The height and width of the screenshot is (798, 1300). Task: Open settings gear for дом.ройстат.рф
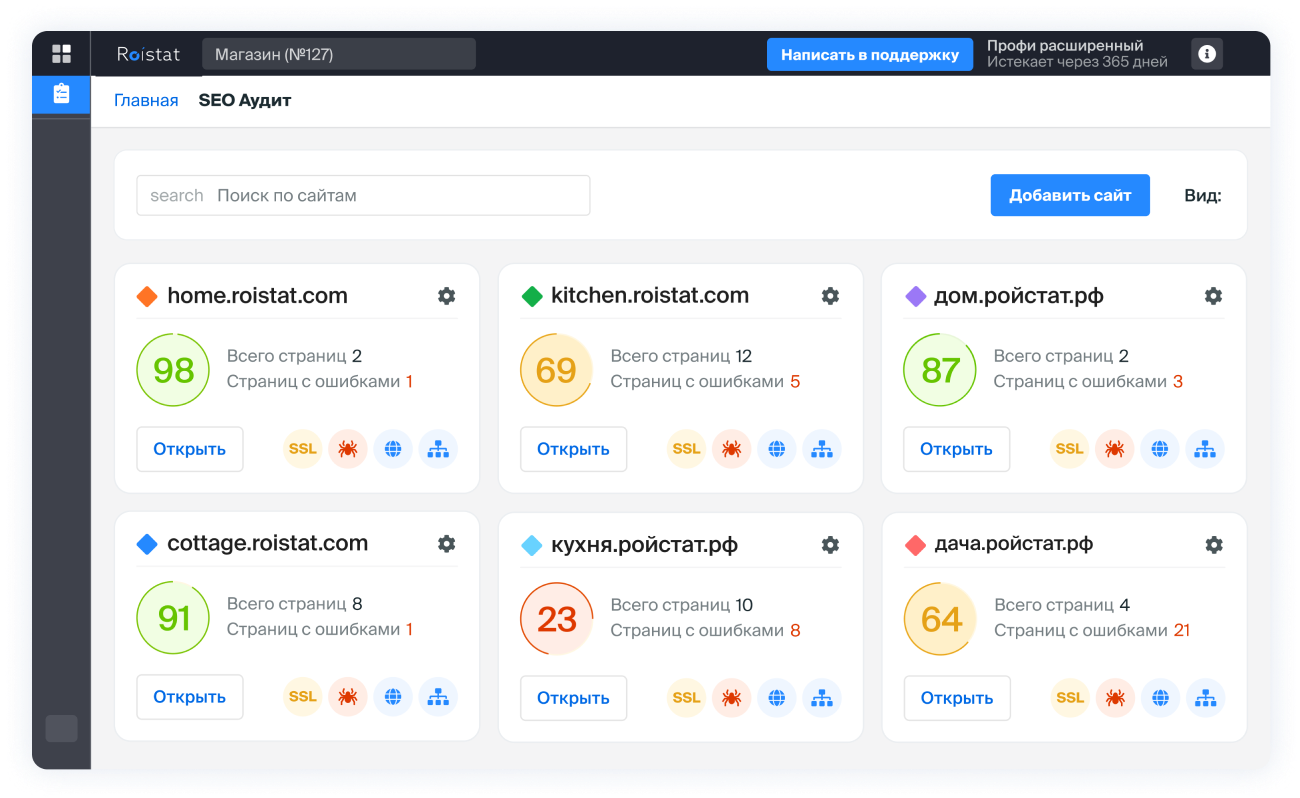(1213, 296)
